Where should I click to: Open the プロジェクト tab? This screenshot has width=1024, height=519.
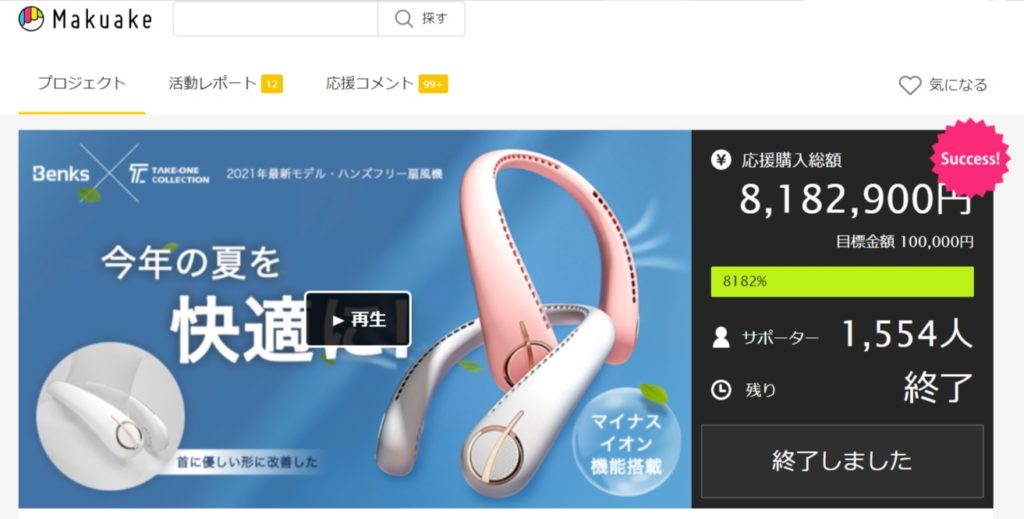click(82, 84)
